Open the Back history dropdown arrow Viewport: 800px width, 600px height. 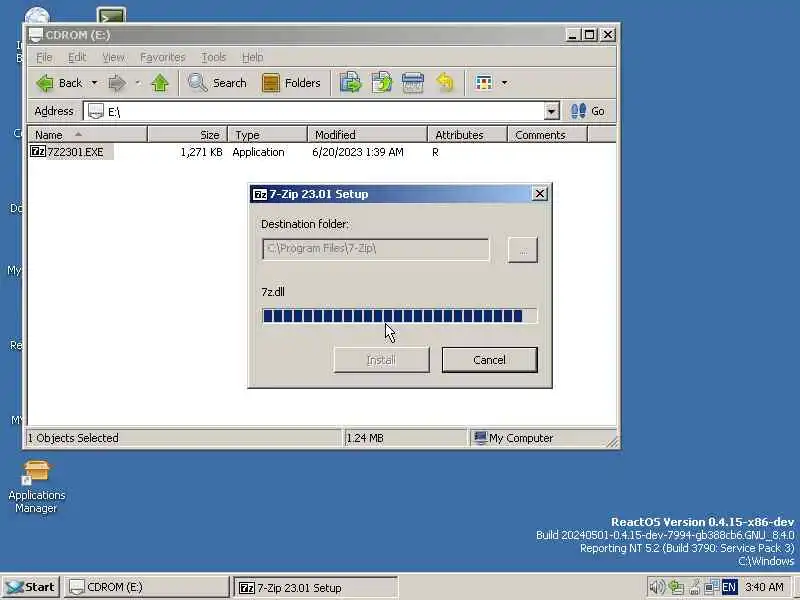(x=94, y=83)
